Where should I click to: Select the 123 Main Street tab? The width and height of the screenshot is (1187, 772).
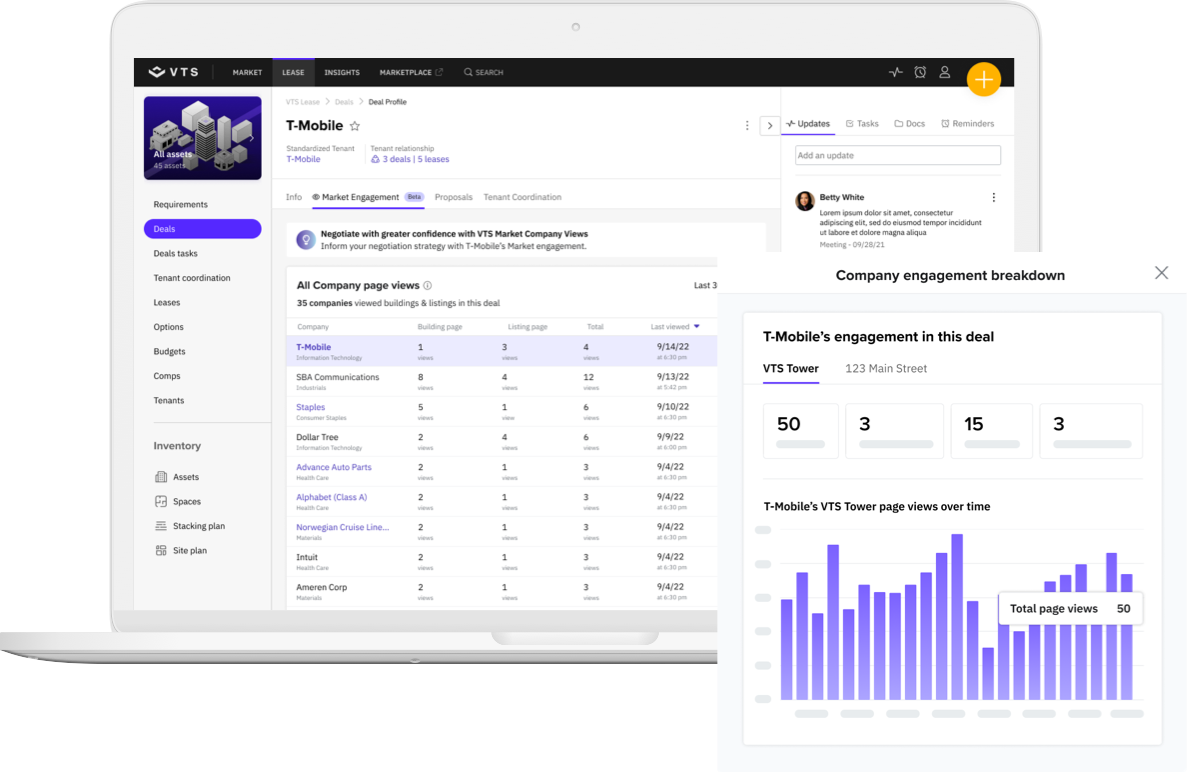point(885,369)
